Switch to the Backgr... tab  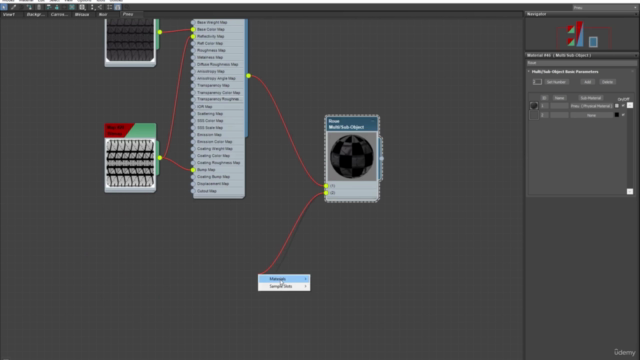click(x=36, y=14)
